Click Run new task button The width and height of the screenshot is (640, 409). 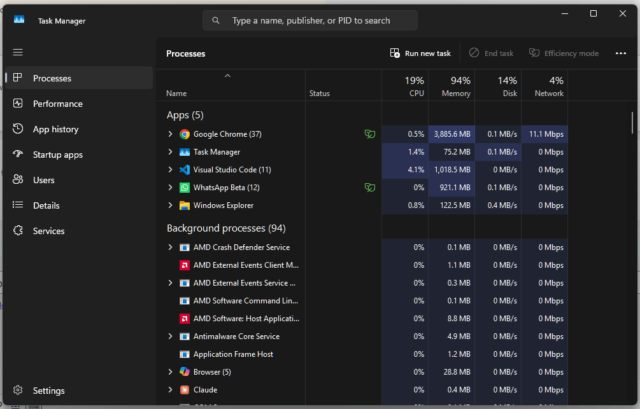(420, 53)
